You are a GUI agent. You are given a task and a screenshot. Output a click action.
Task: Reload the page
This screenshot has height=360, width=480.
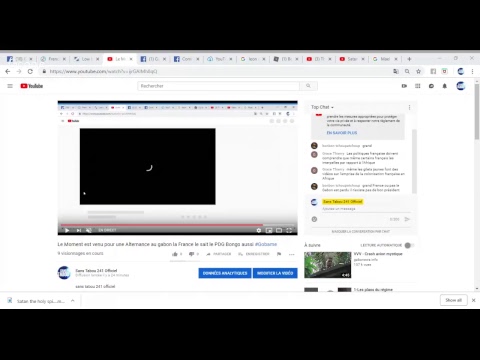pyautogui.click(x=30, y=71)
